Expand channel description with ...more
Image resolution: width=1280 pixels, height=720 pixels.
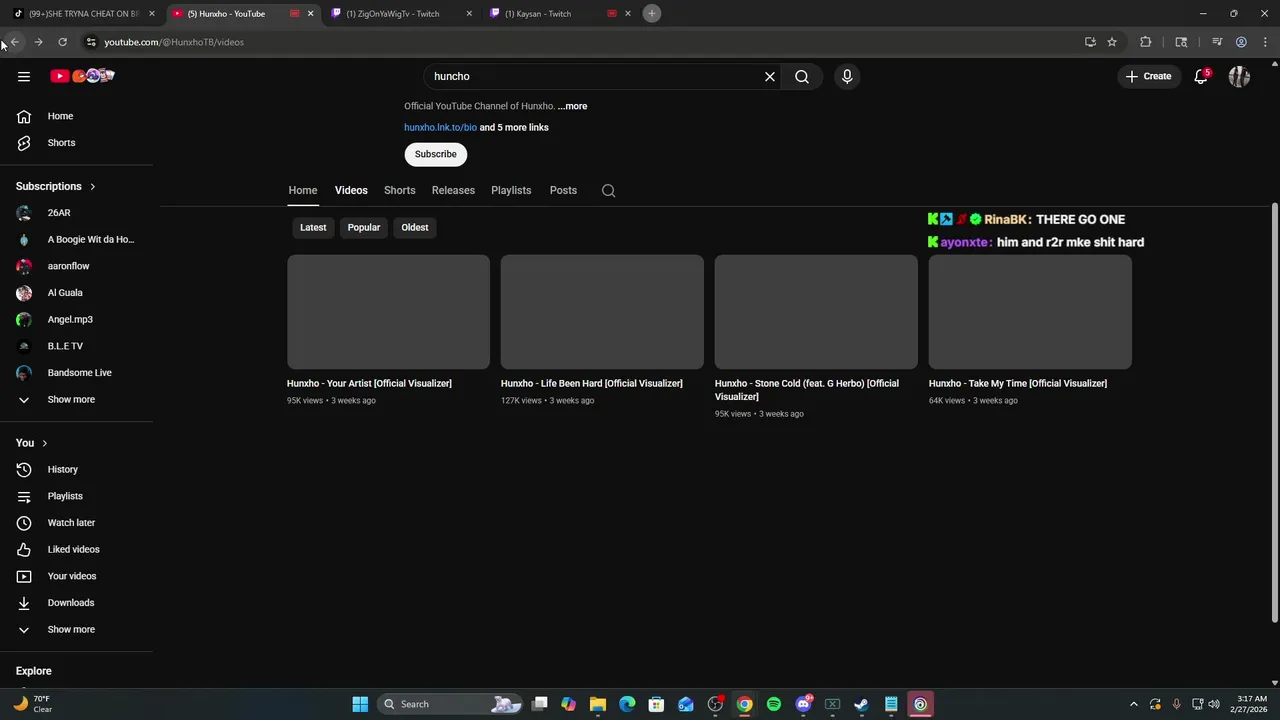(x=573, y=106)
